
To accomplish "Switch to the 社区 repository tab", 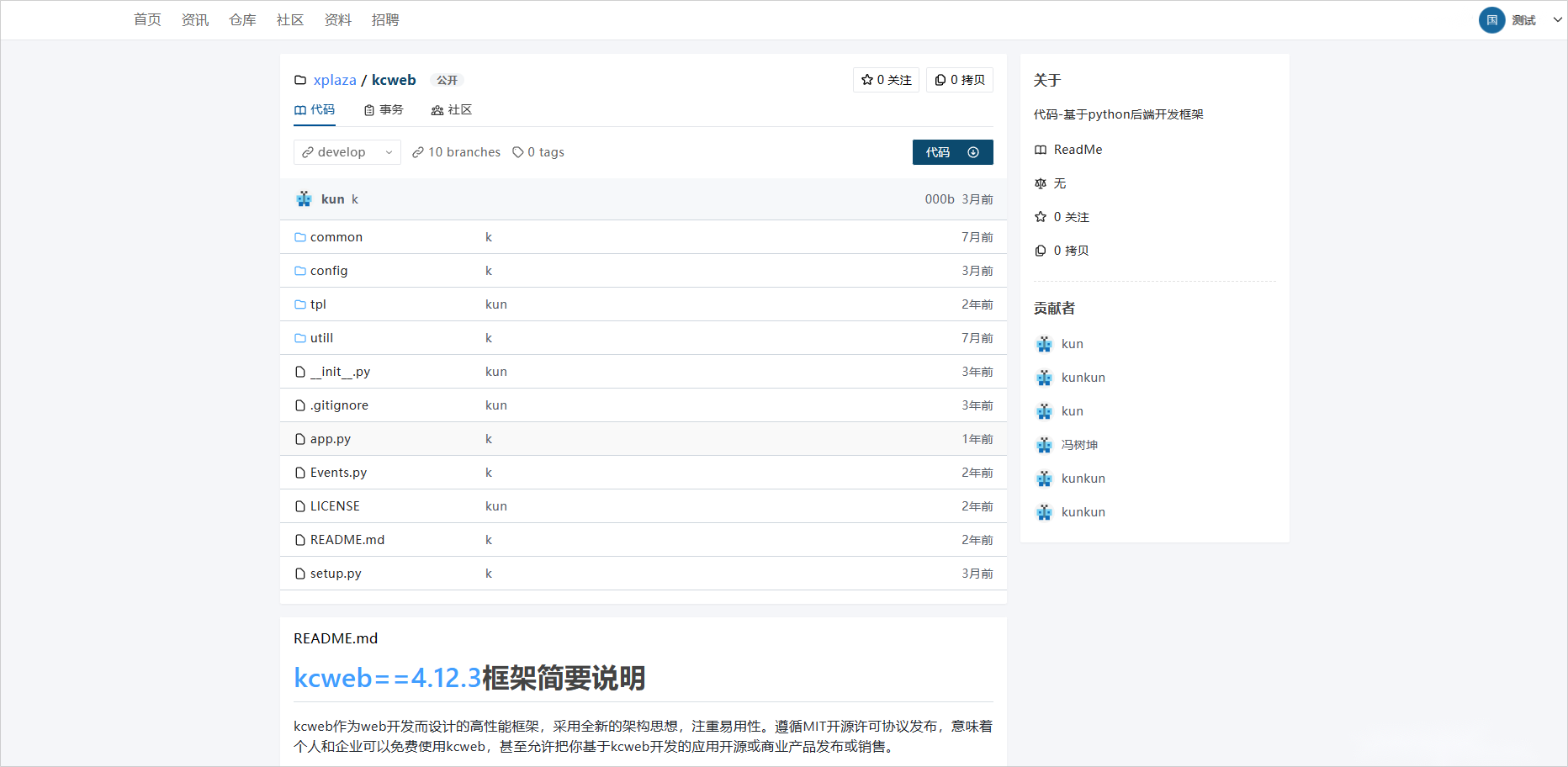I will pos(452,110).
